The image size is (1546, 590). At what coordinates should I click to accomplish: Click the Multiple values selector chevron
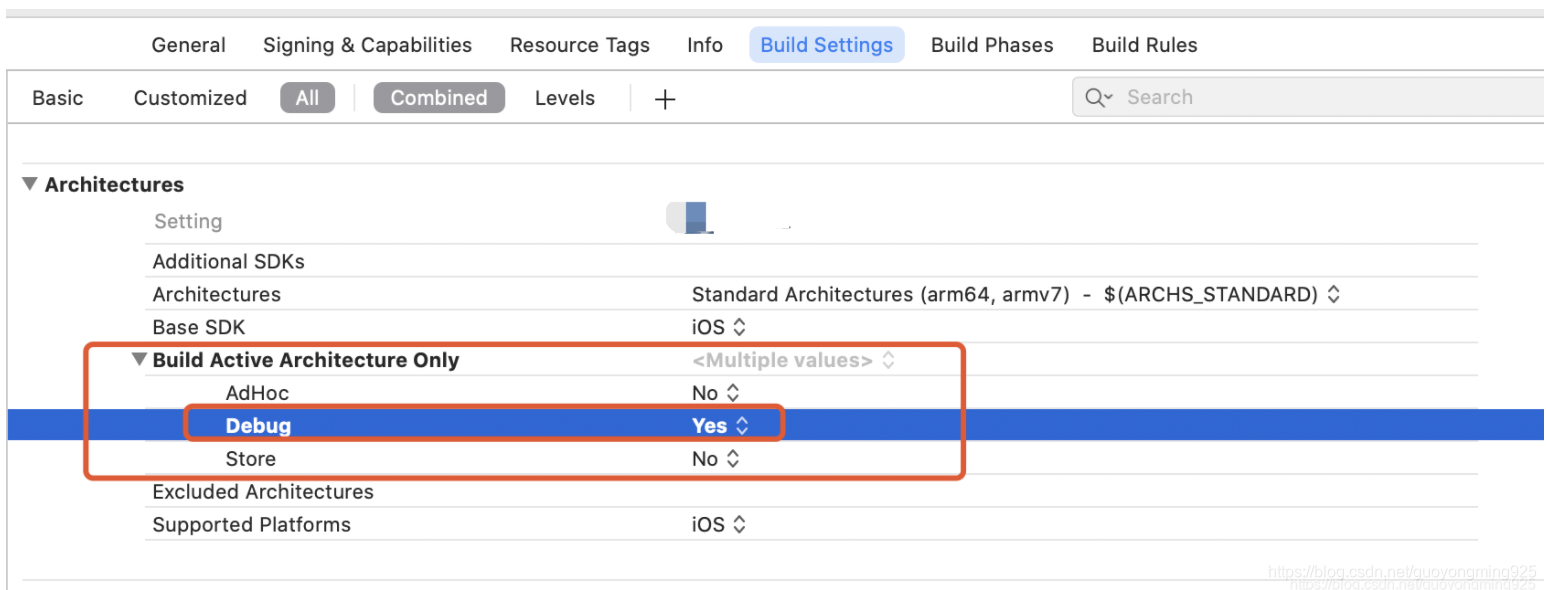coord(888,360)
